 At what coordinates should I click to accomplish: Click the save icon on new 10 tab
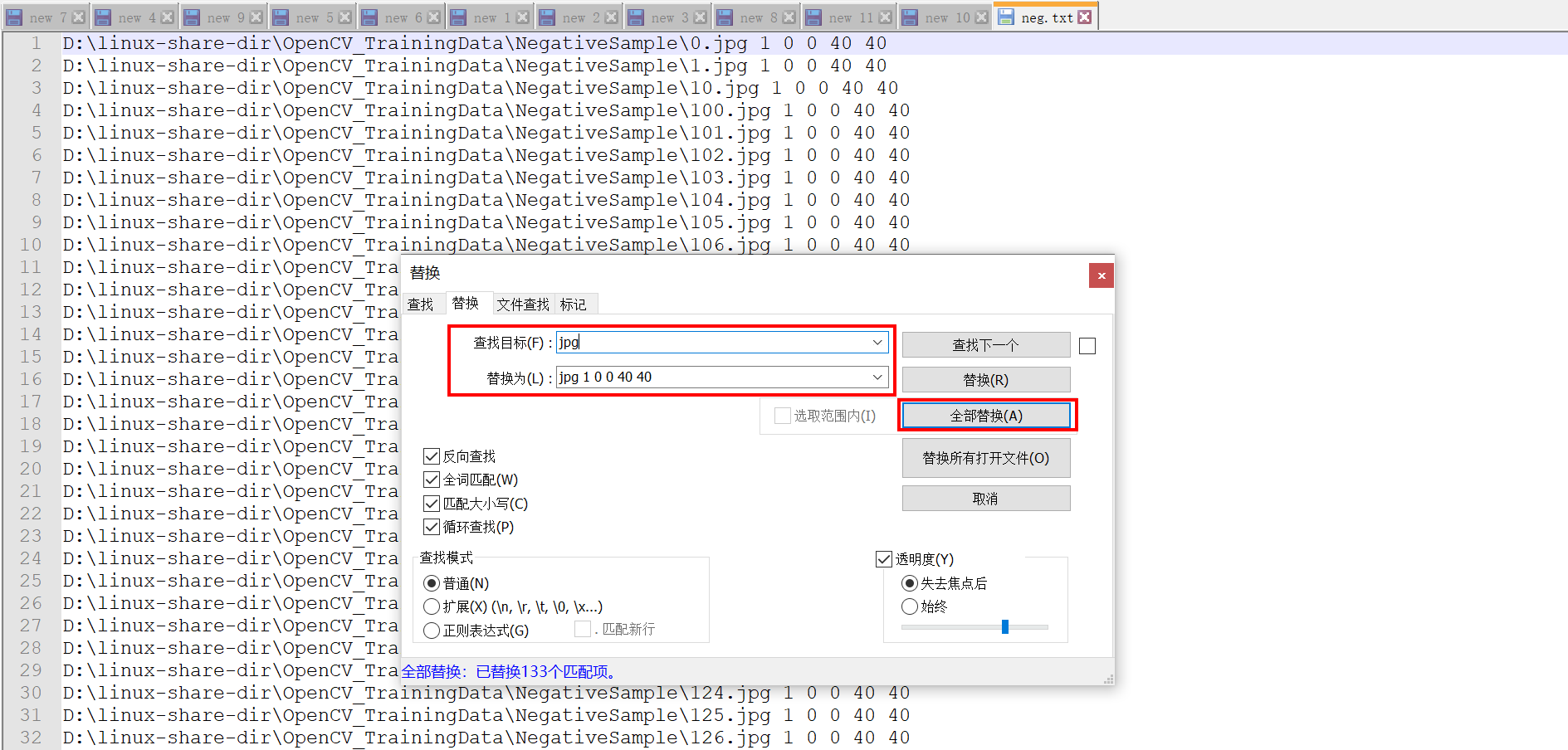[910, 17]
